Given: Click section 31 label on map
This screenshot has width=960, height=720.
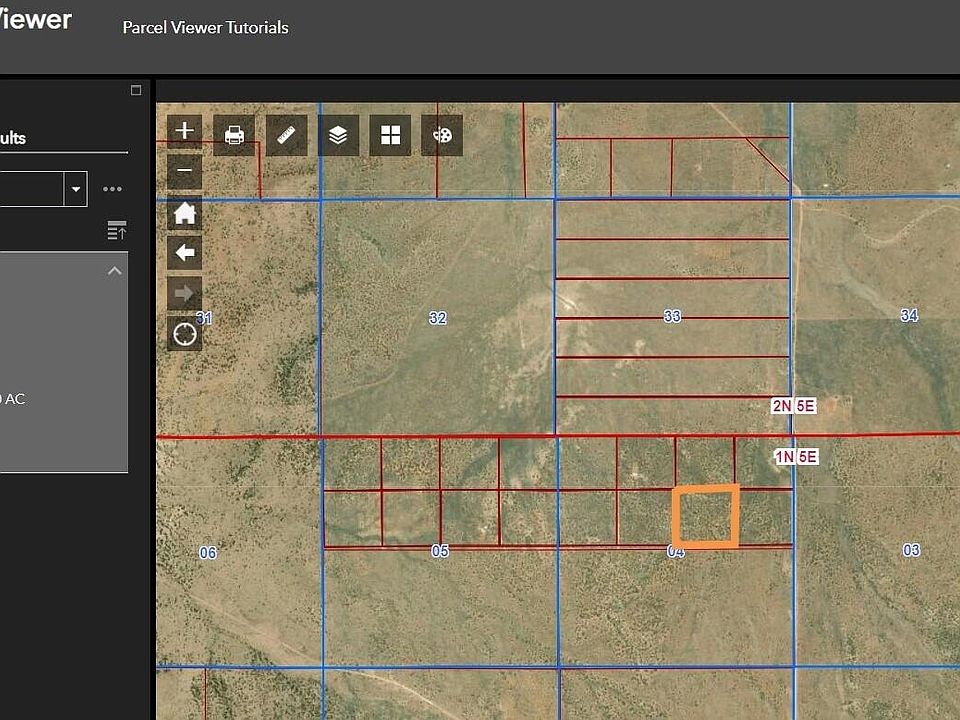Looking at the screenshot, I should click(204, 318).
